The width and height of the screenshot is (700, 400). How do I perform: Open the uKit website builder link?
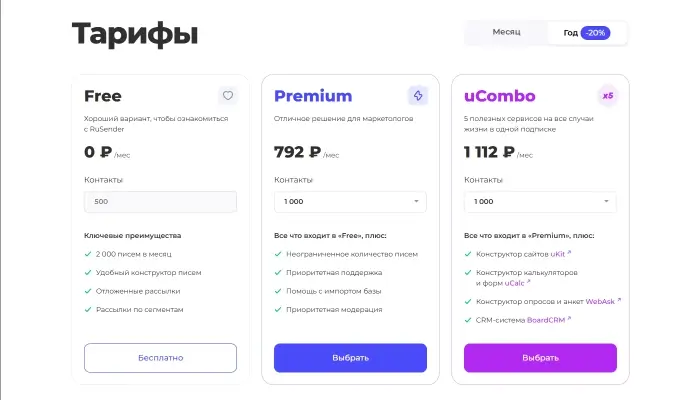[557, 255]
